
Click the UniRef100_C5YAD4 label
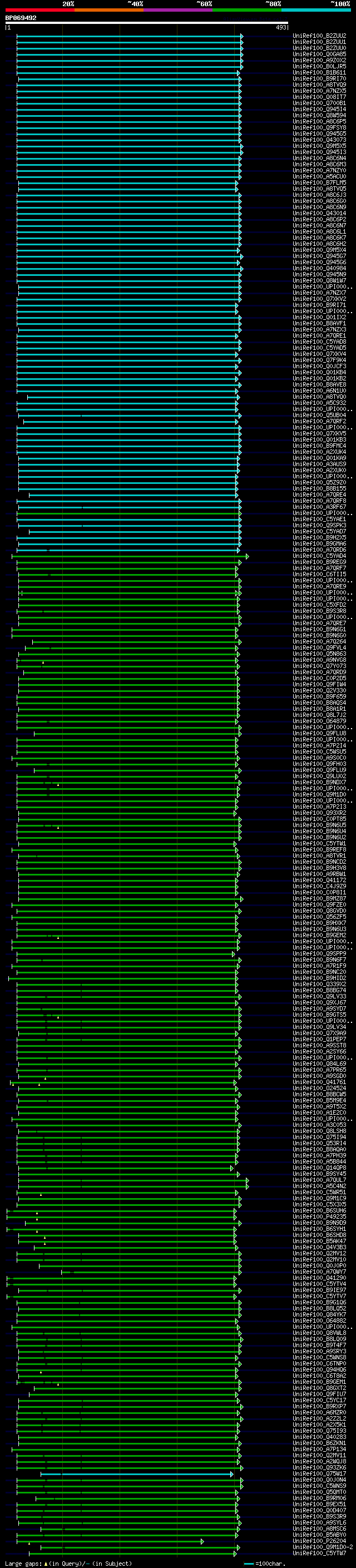click(319, 556)
